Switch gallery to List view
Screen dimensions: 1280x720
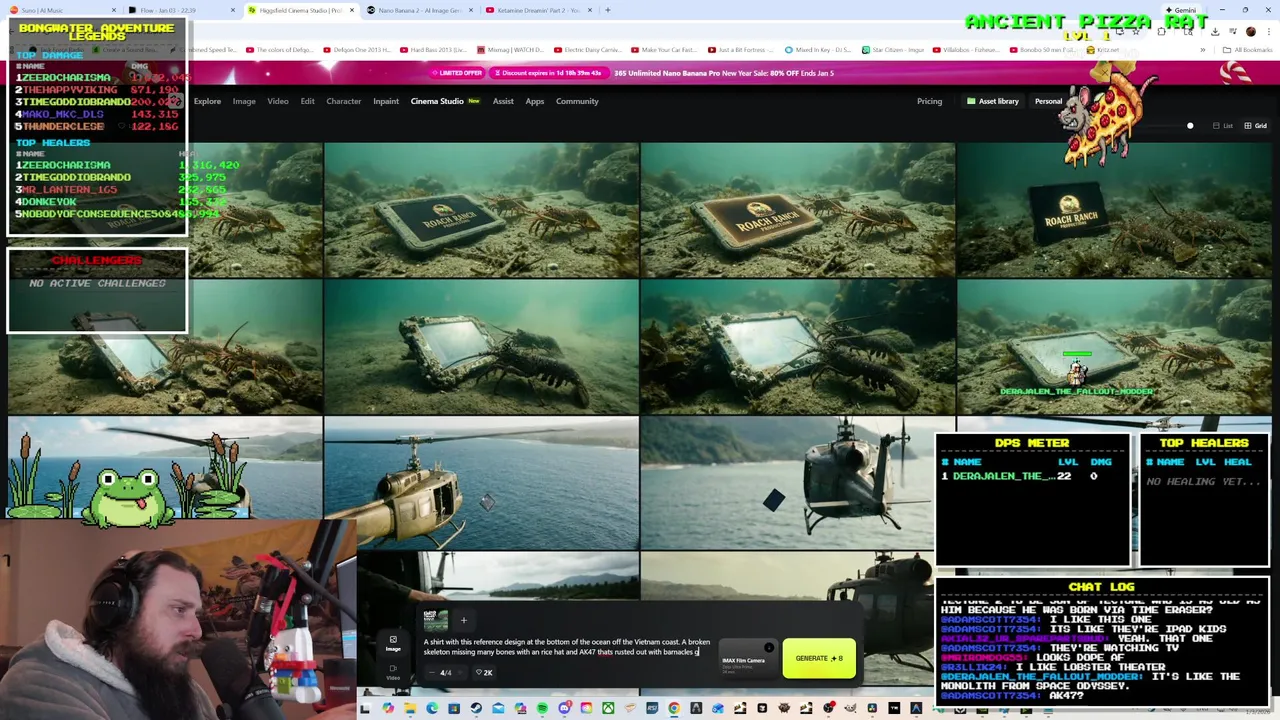point(1222,126)
